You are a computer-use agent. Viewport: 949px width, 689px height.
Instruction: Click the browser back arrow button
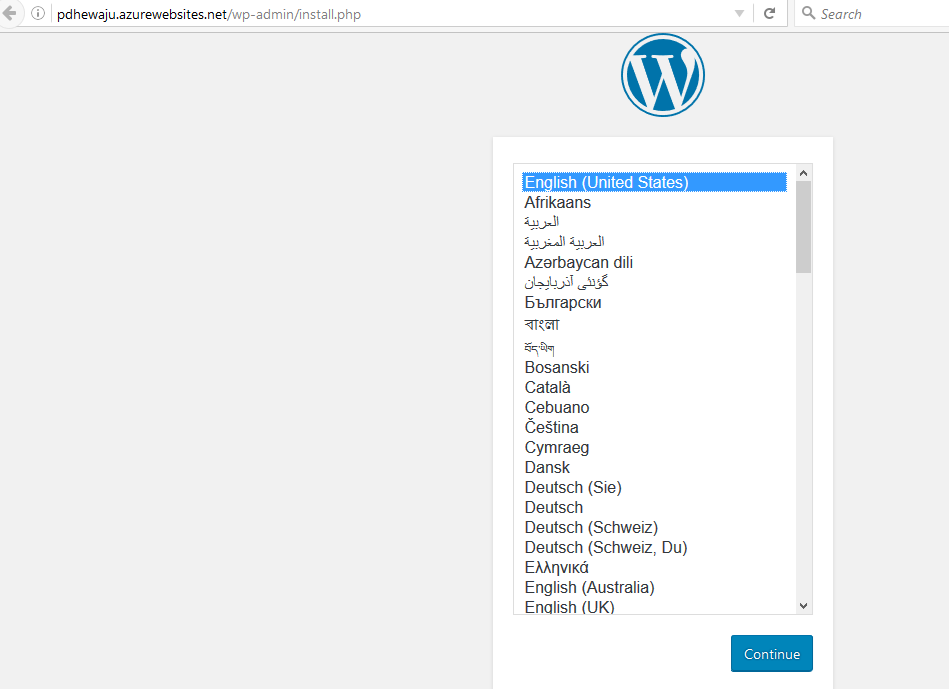[x=8, y=13]
